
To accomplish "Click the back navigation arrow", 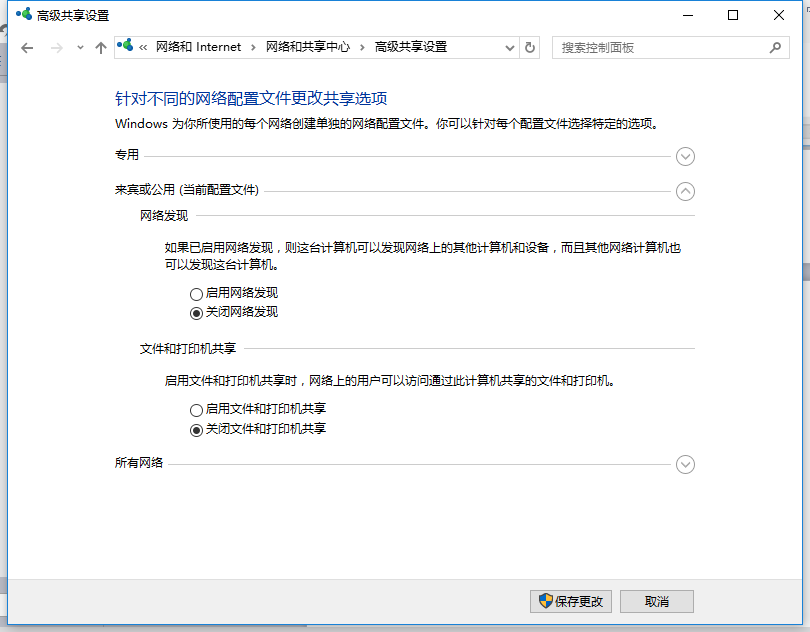I will coord(27,48).
